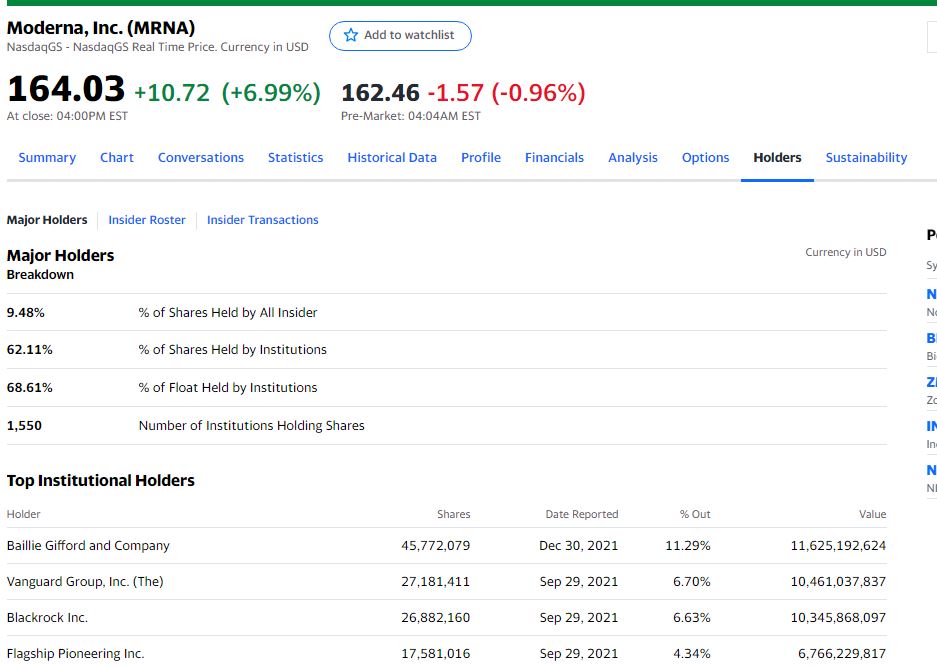Open the Financials tab
937x667 pixels.
click(555, 158)
